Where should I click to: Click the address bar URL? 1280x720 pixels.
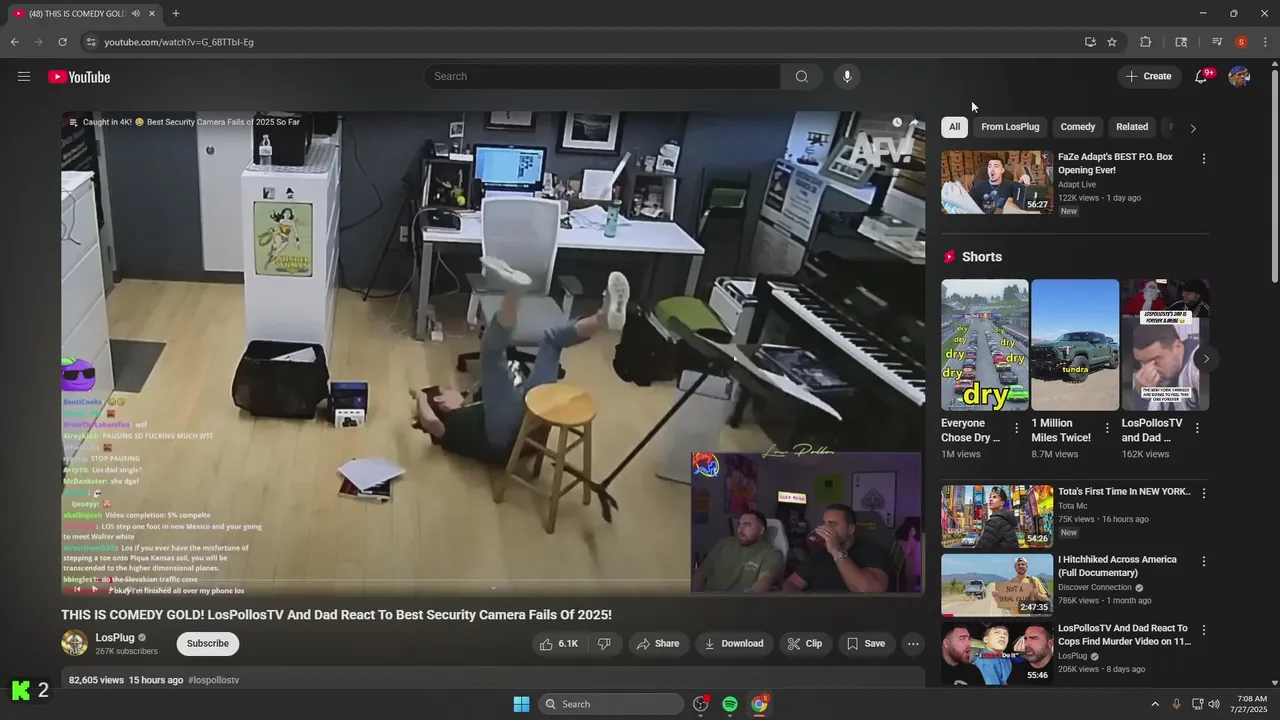coord(179,42)
